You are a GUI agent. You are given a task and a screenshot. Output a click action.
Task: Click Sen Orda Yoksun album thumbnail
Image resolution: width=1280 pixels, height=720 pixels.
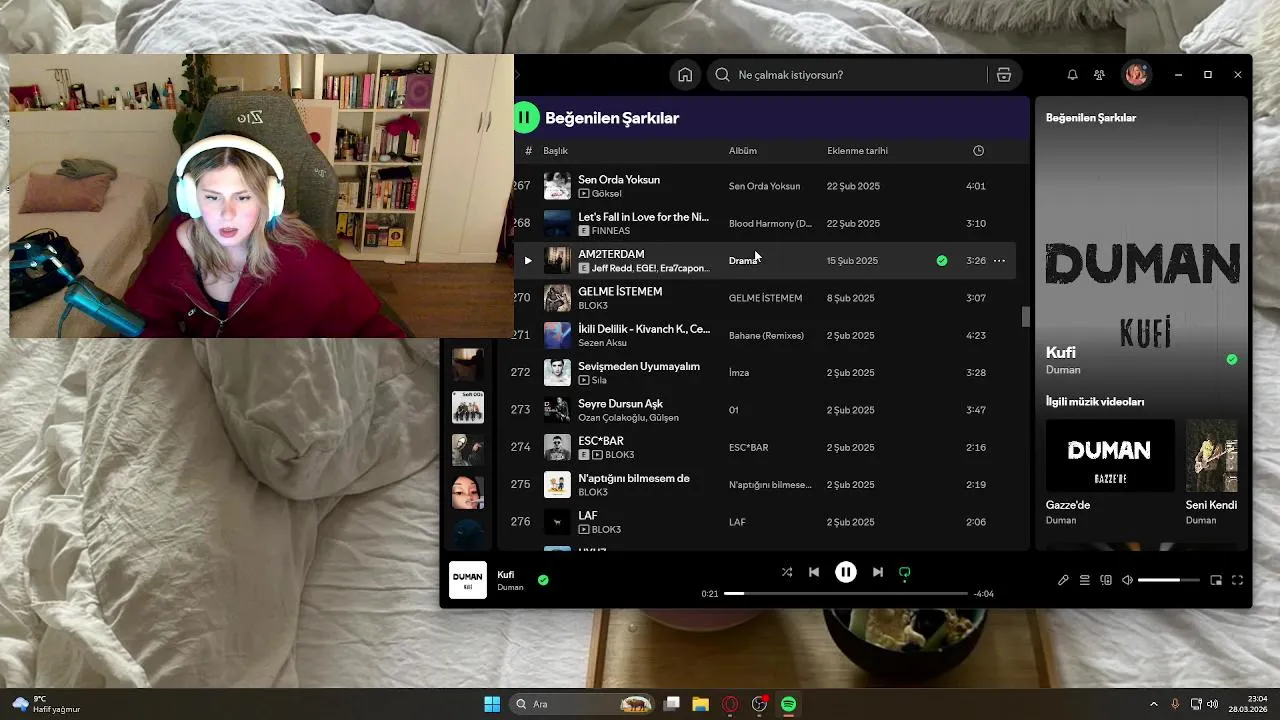point(557,186)
